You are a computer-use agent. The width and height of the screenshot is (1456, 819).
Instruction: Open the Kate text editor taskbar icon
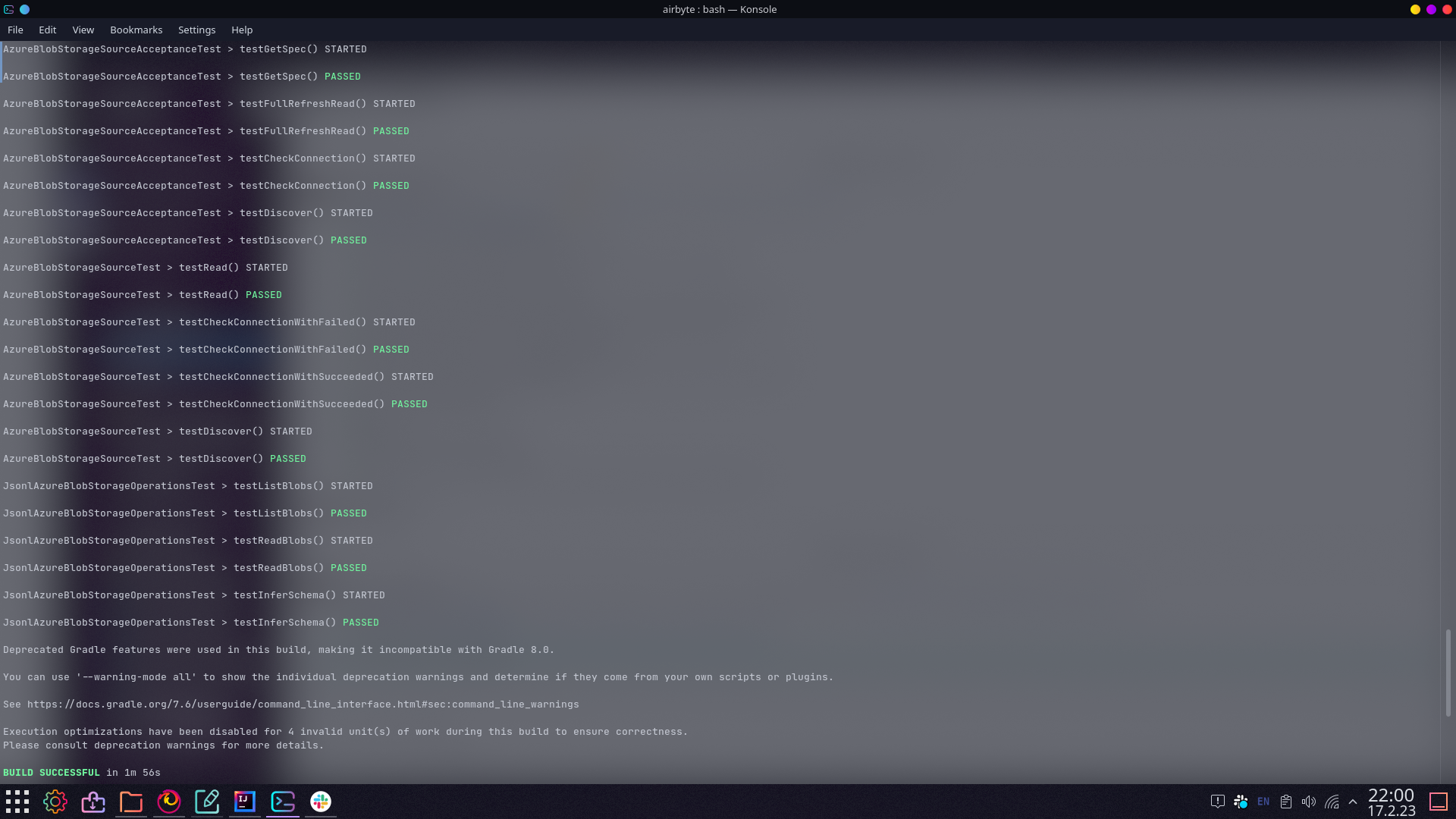(x=206, y=802)
